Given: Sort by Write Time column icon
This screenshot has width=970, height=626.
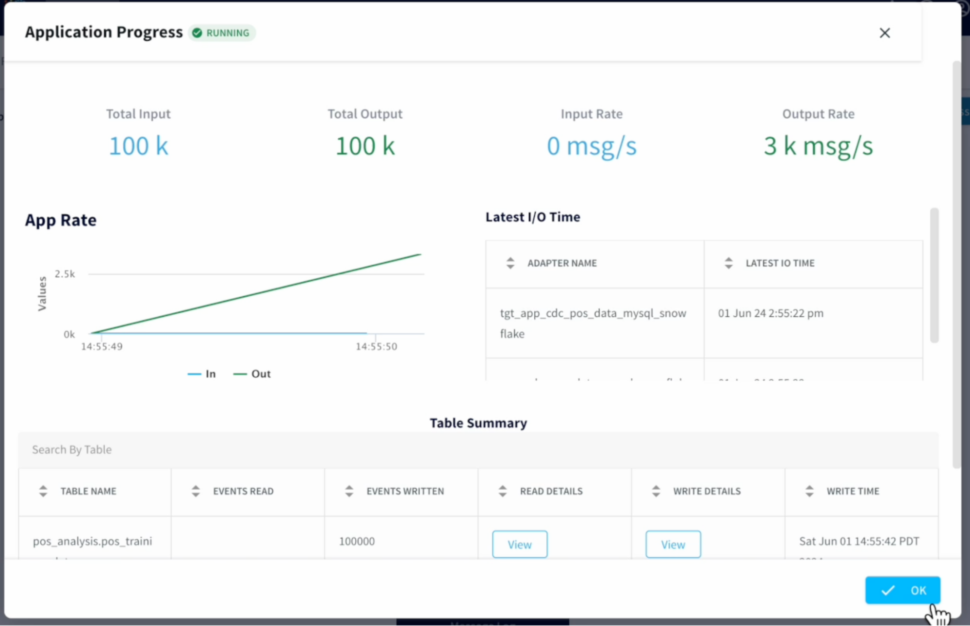Looking at the screenshot, I should coord(809,491).
